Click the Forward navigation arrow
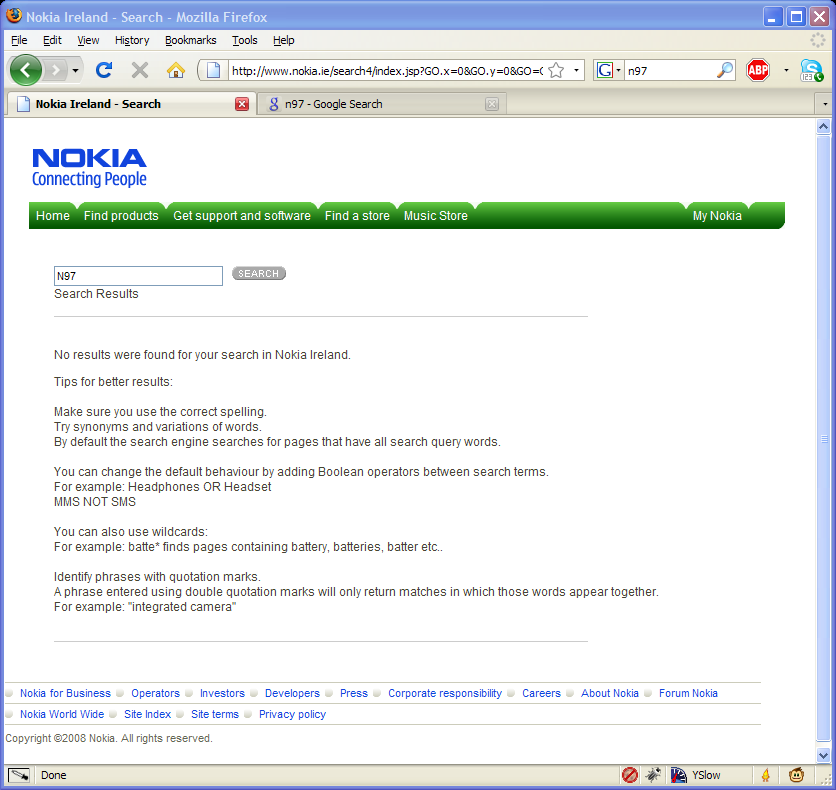This screenshot has width=836, height=790. click(55, 70)
